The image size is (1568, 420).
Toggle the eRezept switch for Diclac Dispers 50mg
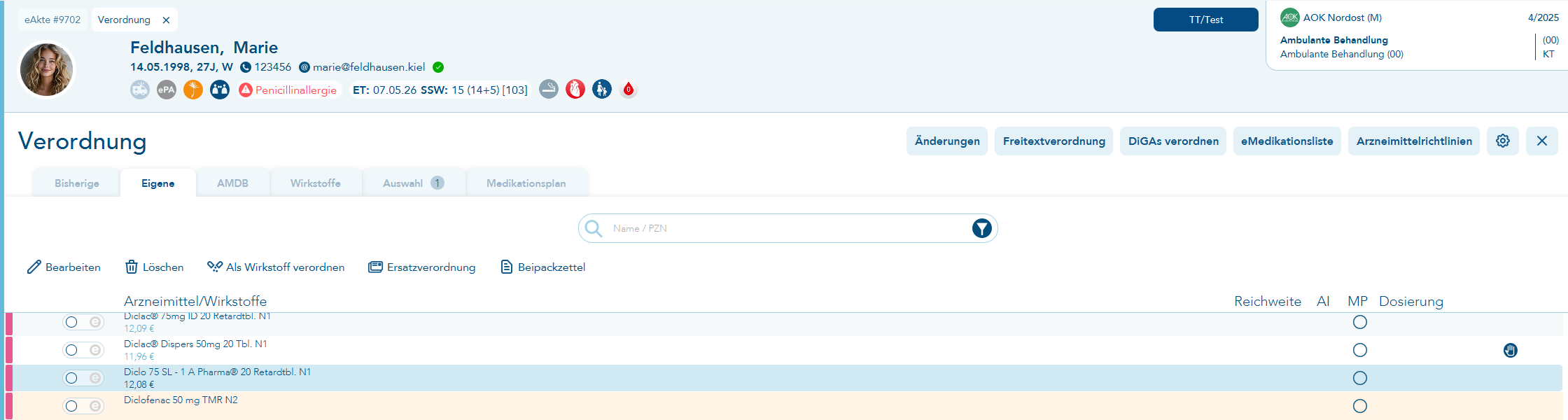coord(83,350)
